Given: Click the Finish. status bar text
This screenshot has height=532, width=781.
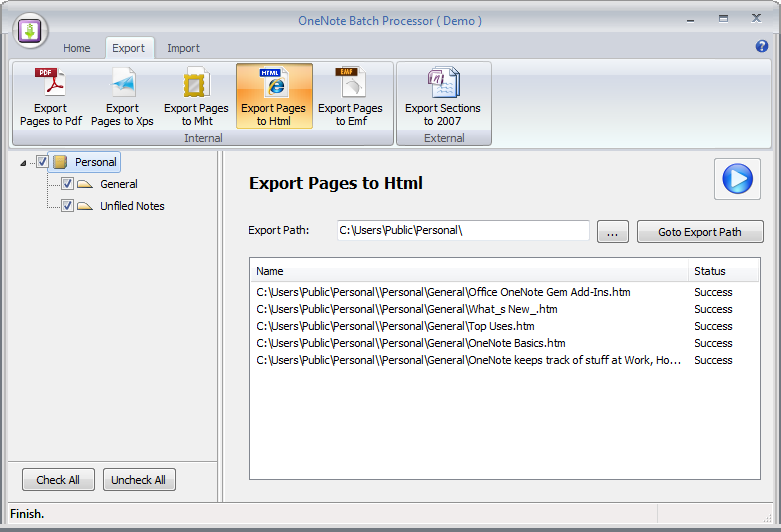Looking at the screenshot, I should [x=27, y=514].
